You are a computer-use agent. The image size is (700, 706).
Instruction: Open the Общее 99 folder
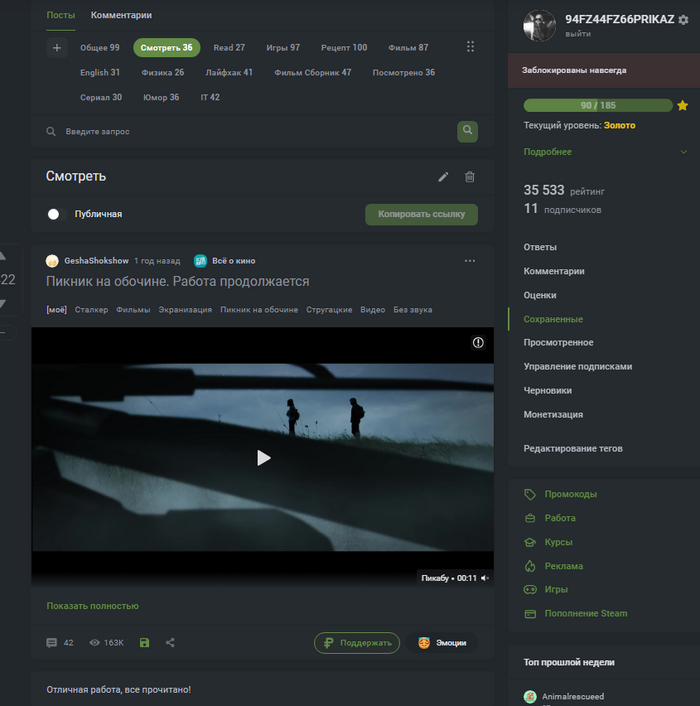(100, 48)
